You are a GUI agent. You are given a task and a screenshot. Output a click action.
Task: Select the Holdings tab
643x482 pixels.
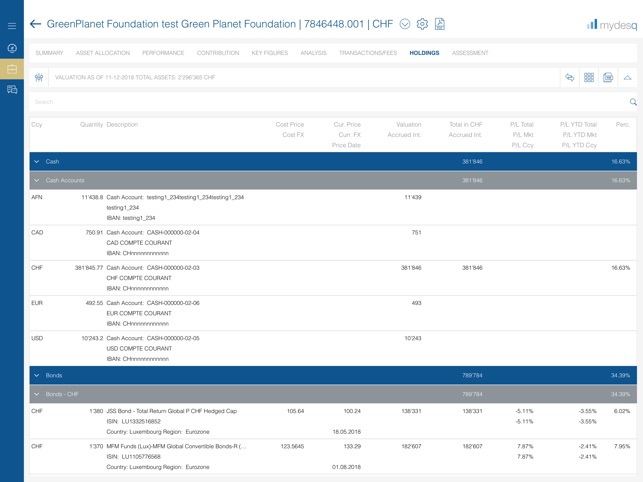tap(424, 53)
